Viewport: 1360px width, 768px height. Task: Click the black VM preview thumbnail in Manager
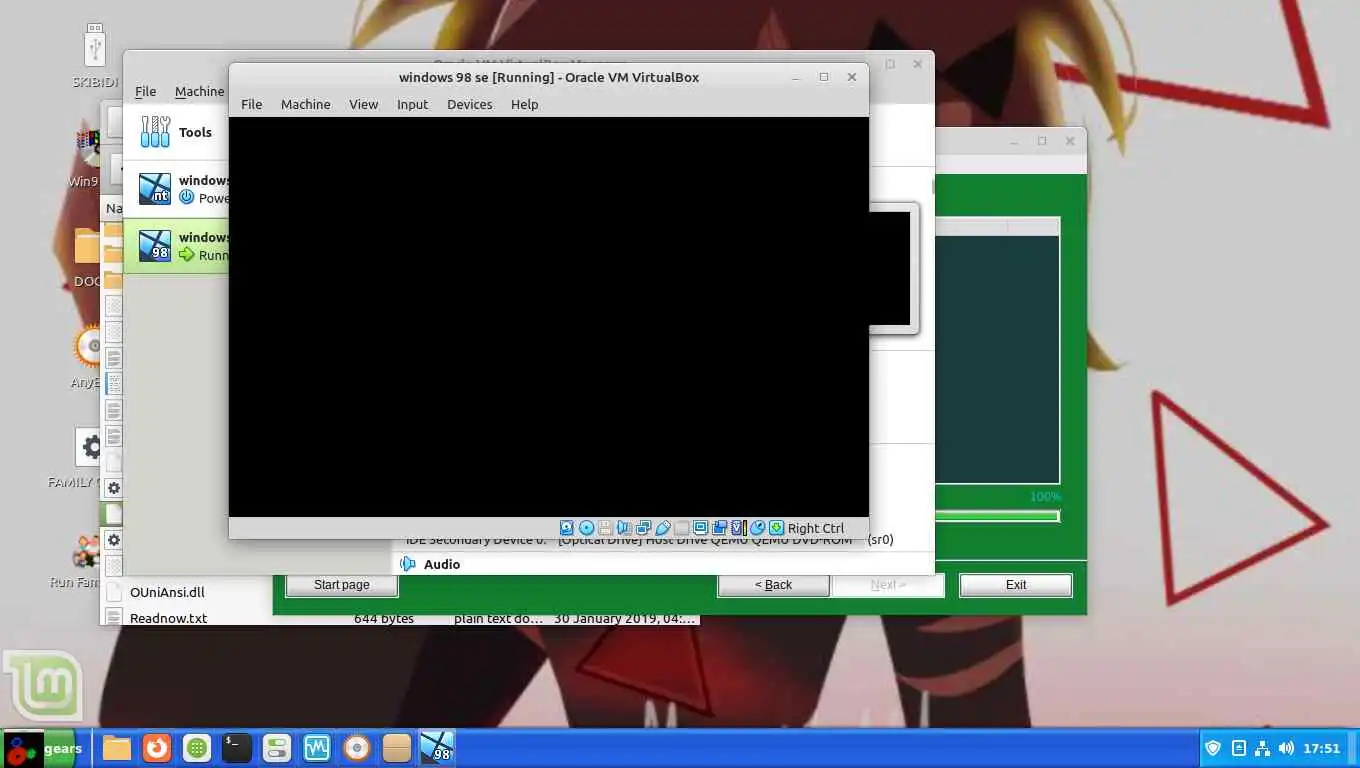pos(890,268)
